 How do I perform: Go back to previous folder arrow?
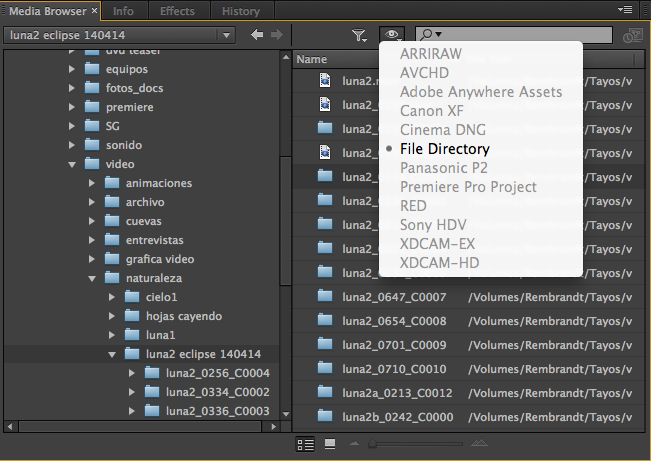pyautogui.click(x=257, y=35)
